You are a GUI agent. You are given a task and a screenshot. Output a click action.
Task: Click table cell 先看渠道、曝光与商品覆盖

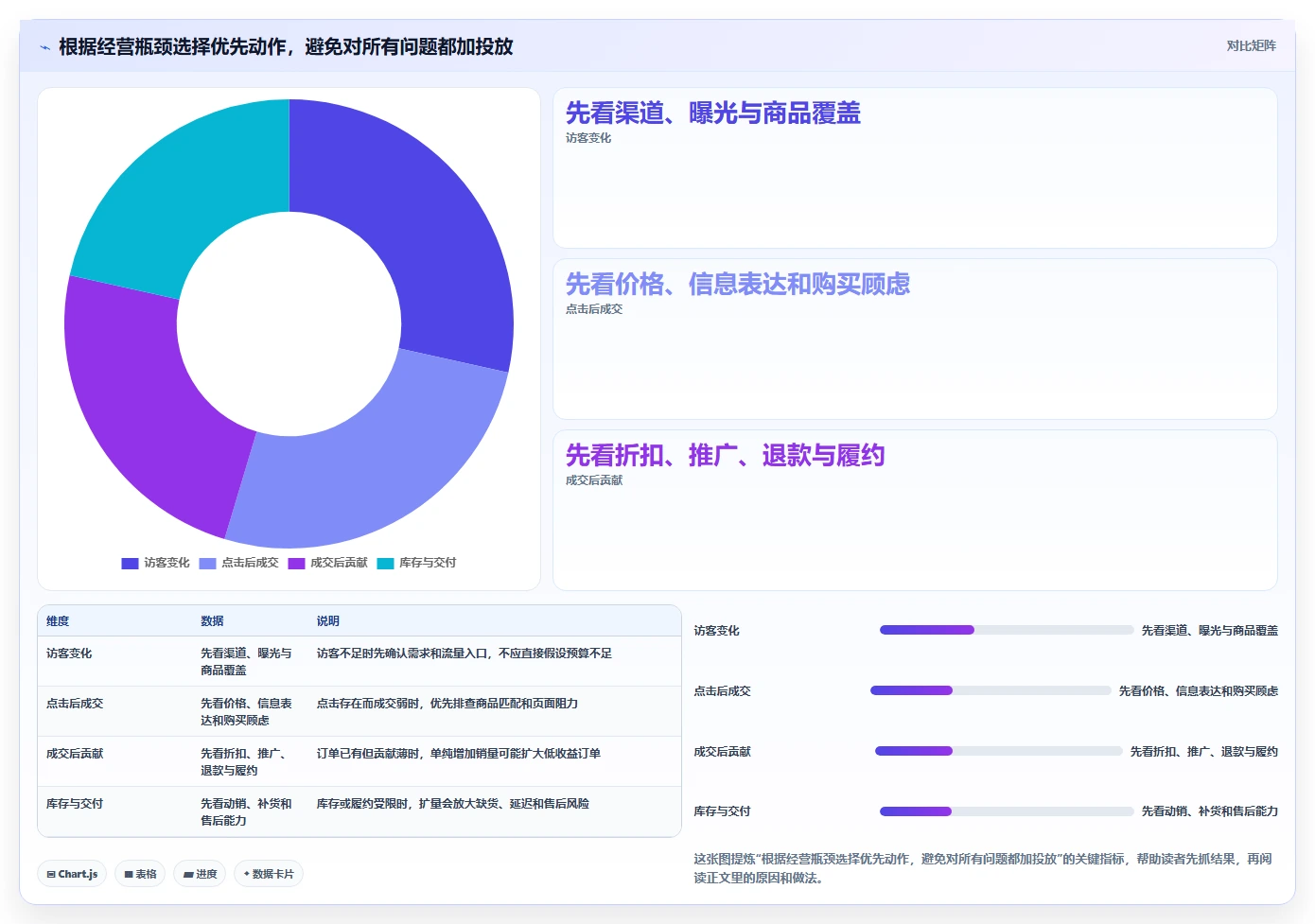pyautogui.click(x=247, y=662)
